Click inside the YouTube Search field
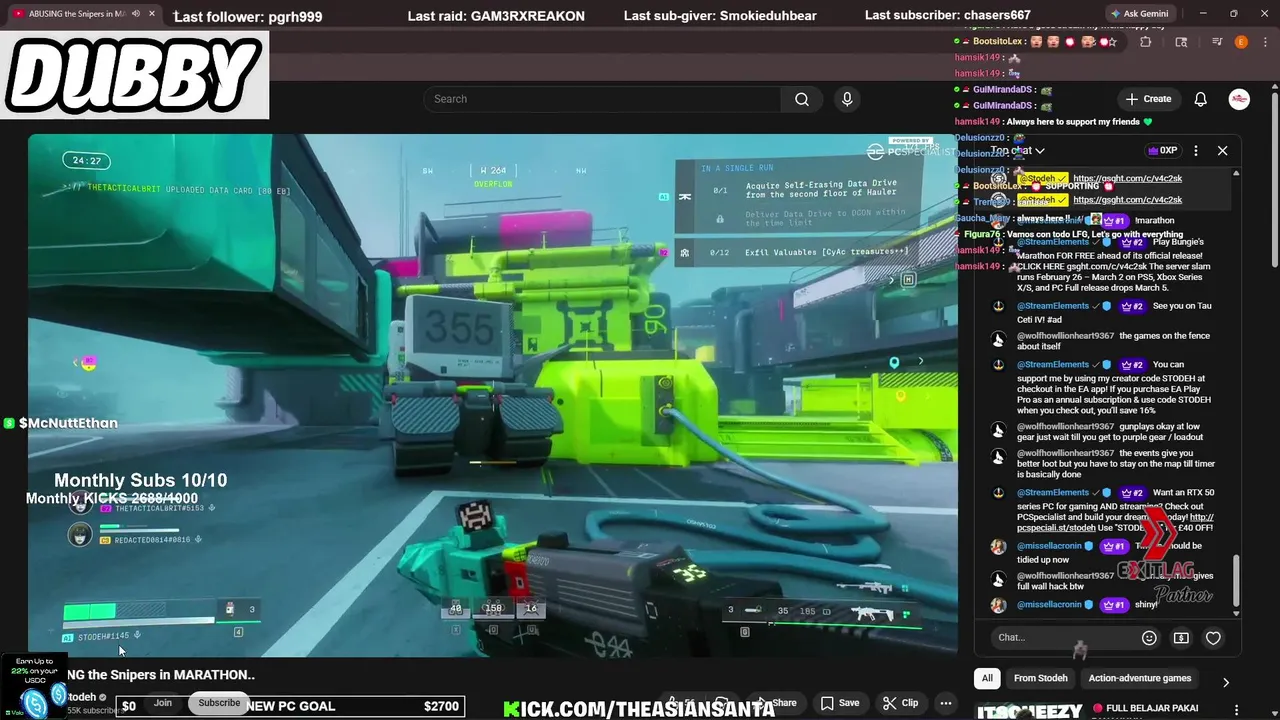The image size is (1280, 720). pos(603,99)
